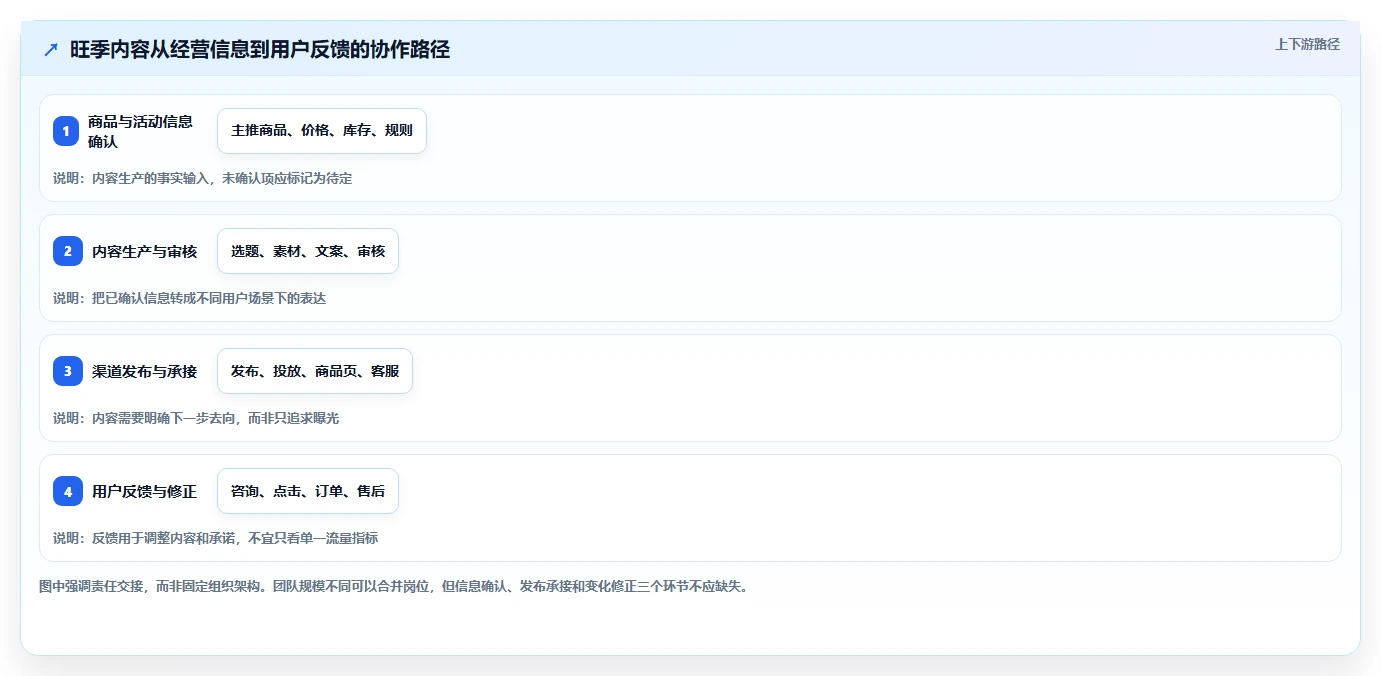1381x676 pixels.
Task: Click the 上下游路径 label
Action: pos(1307,45)
